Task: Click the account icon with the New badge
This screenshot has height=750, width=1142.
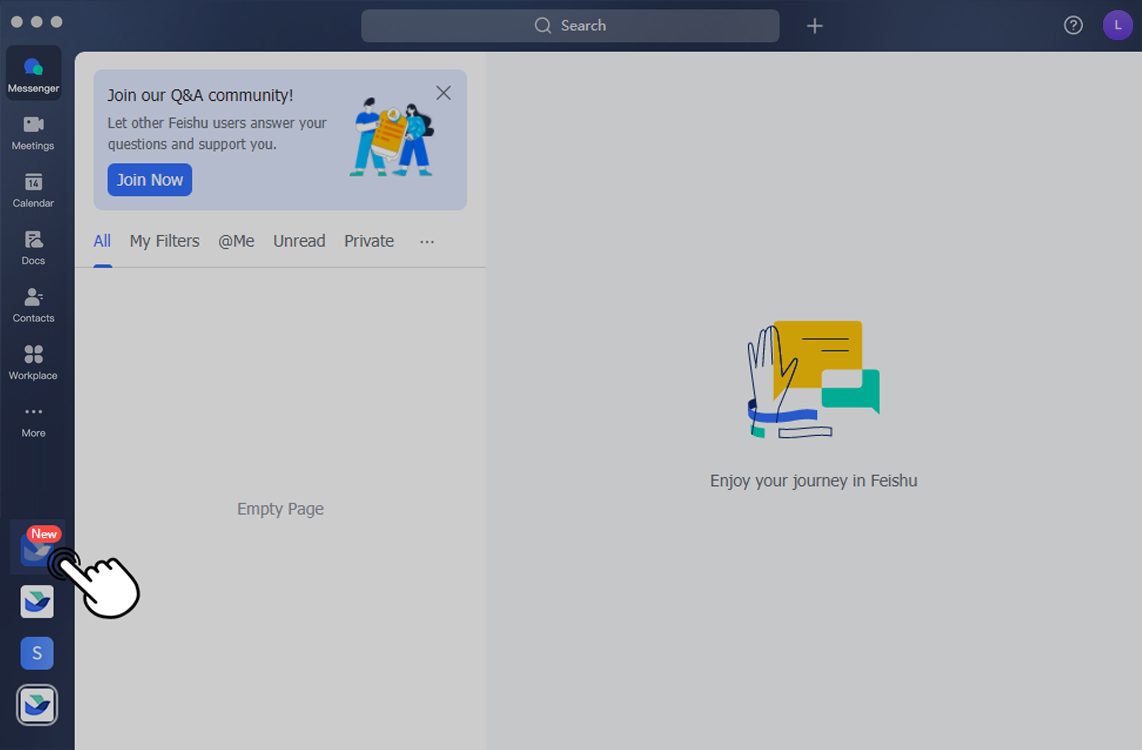Action: 36,548
